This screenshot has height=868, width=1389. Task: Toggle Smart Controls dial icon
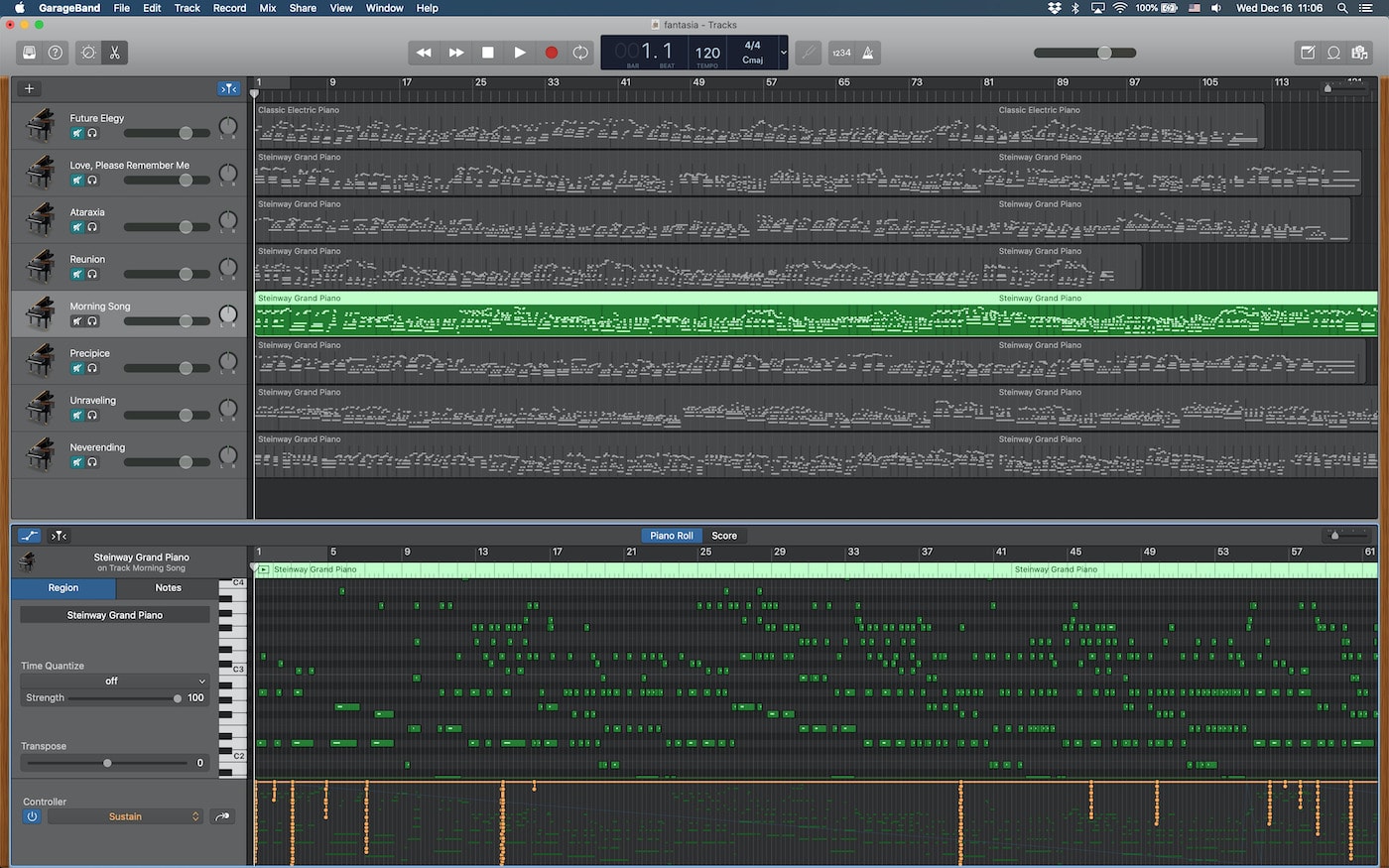pos(88,53)
